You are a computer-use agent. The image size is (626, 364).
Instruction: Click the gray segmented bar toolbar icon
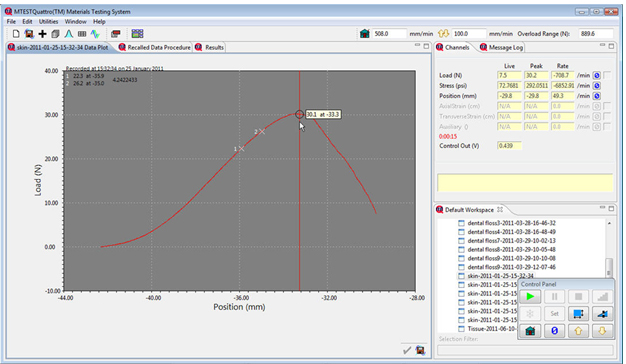click(x=82, y=34)
